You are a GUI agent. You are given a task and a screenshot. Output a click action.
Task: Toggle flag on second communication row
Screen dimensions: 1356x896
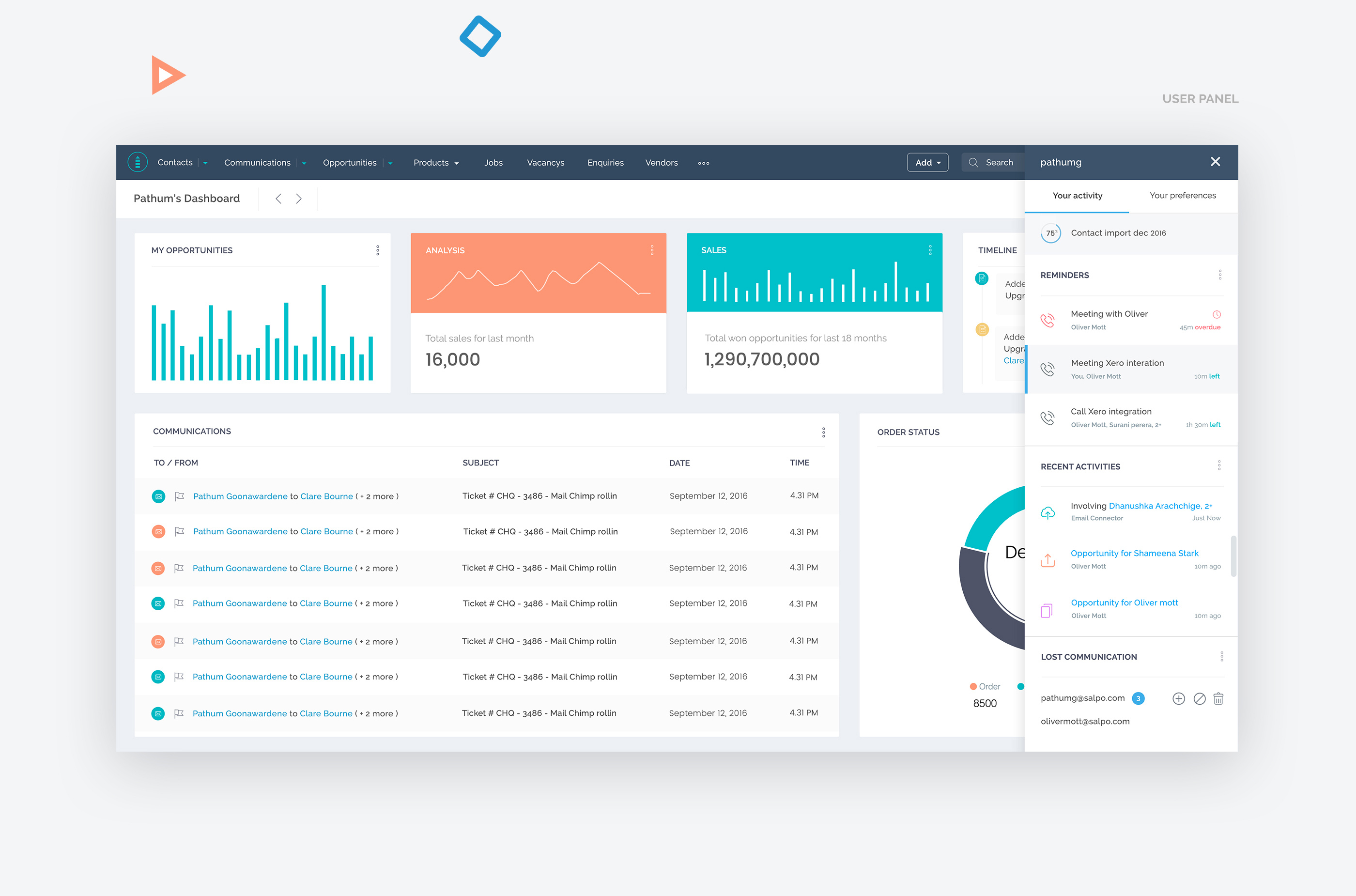coord(180,531)
